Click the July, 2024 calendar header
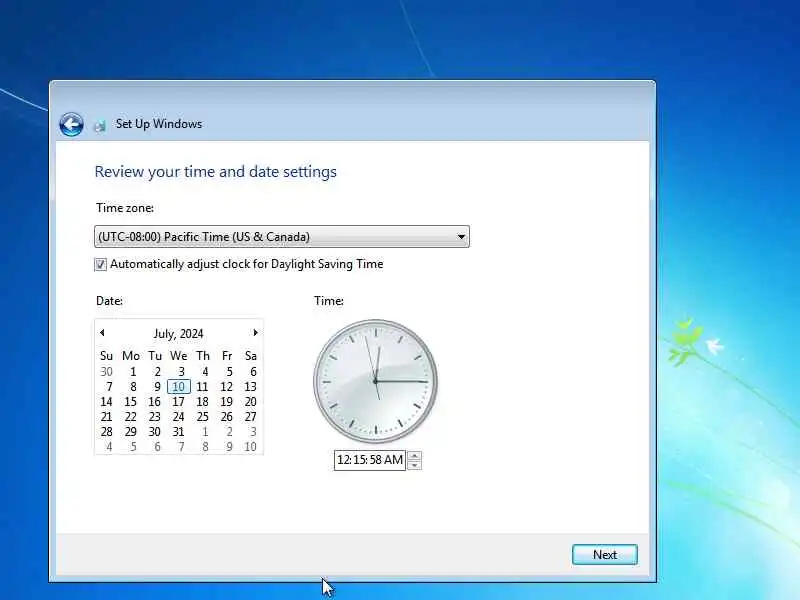The image size is (800, 600). (x=178, y=334)
